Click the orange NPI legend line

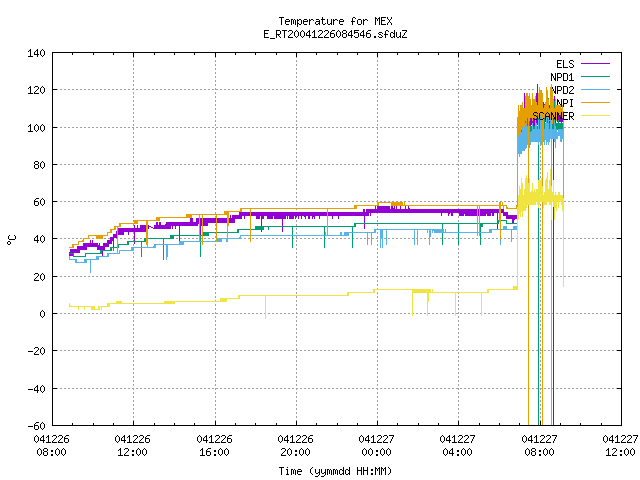click(x=595, y=103)
